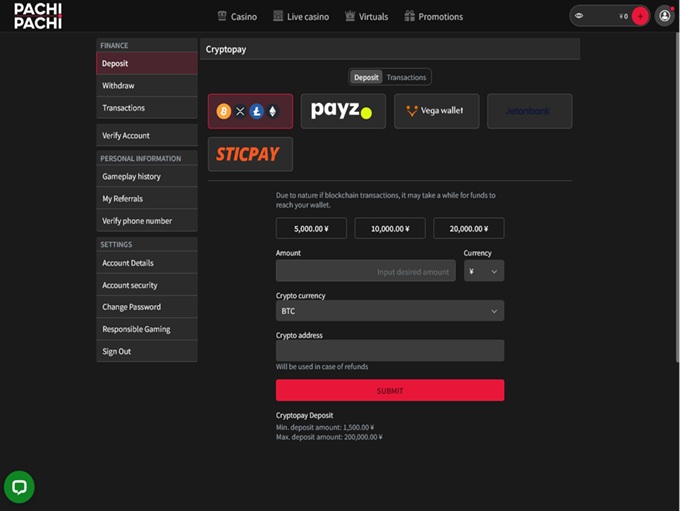Expand the Crypto currency BTC dropdown
This screenshot has height=511, width=680.
[x=389, y=311]
